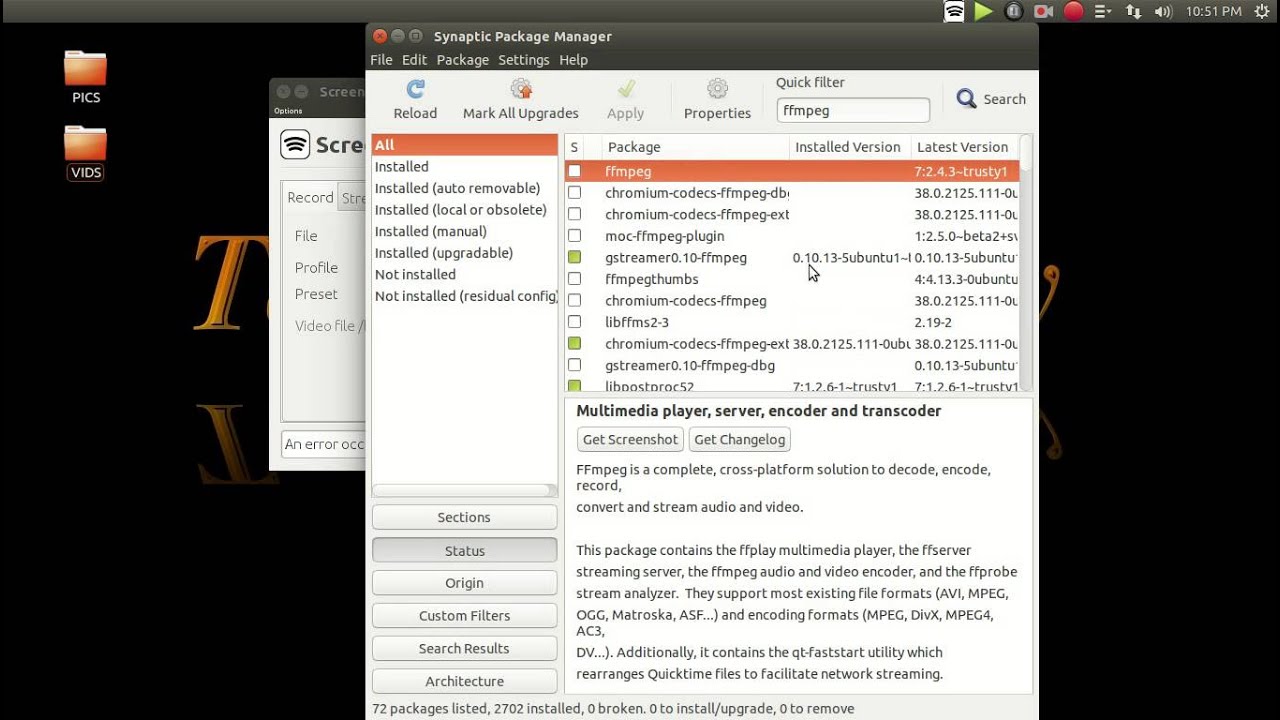This screenshot has height=720, width=1280.
Task: Click the Spotify logo in background window
Action: pos(295,145)
